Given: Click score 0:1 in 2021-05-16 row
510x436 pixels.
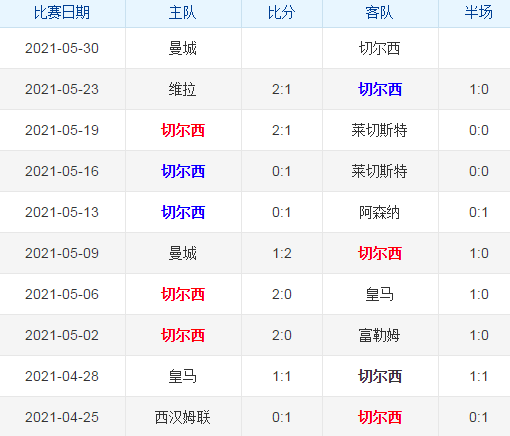Looking at the screenshot, I should pos(281,171).
